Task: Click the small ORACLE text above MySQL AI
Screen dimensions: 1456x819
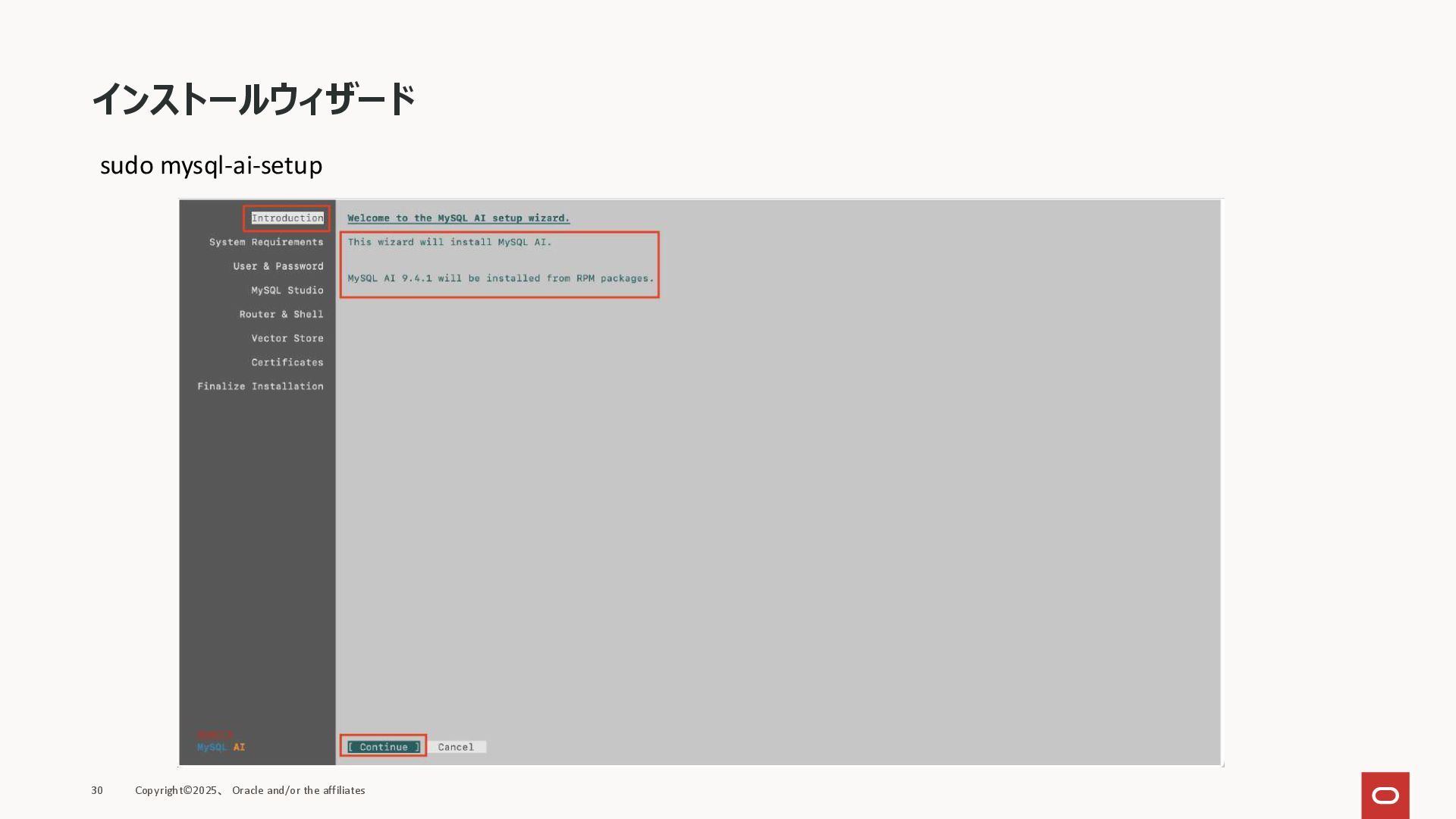Action: coord(215,735)
